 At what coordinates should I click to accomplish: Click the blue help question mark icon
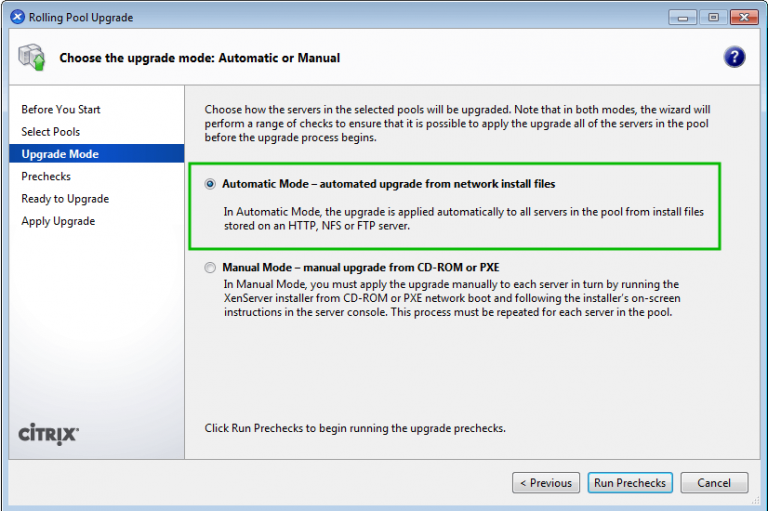click(734, 57)
